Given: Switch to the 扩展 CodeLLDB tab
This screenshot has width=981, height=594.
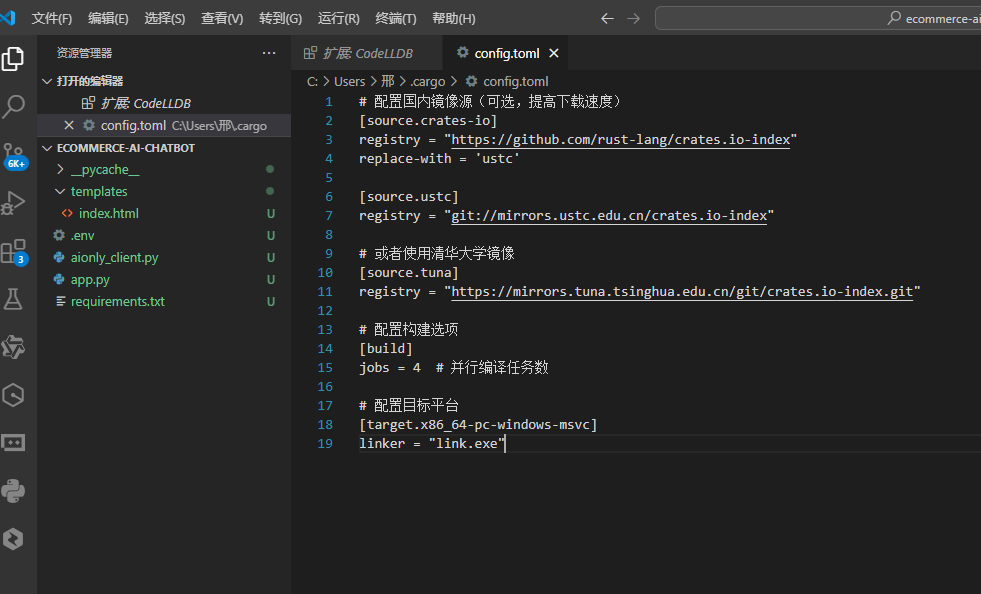Looking at the screenshot, I should point(367,53).
